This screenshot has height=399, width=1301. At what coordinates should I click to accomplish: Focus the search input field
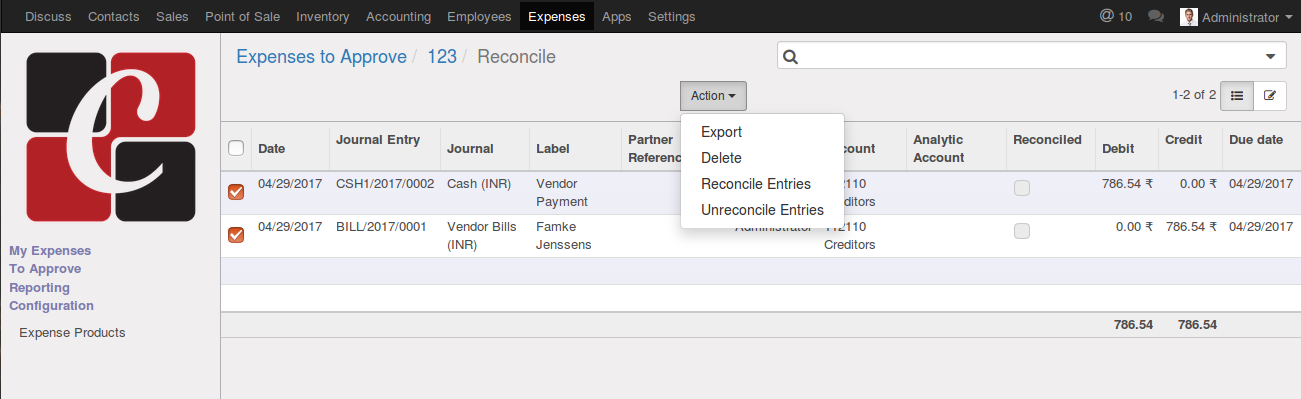click(1025, 57)
